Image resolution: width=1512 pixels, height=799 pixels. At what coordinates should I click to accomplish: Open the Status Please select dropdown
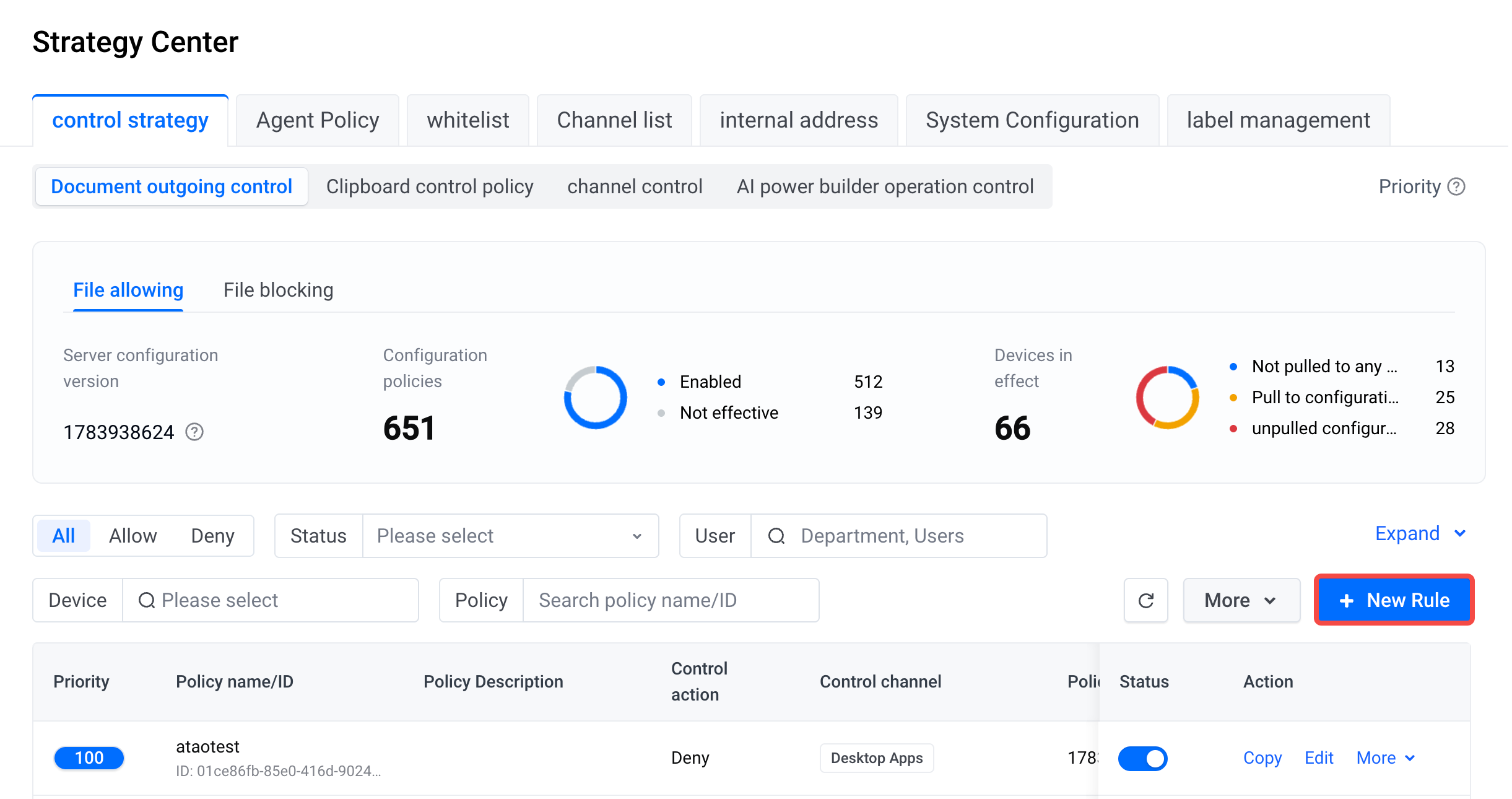[510, 536]
